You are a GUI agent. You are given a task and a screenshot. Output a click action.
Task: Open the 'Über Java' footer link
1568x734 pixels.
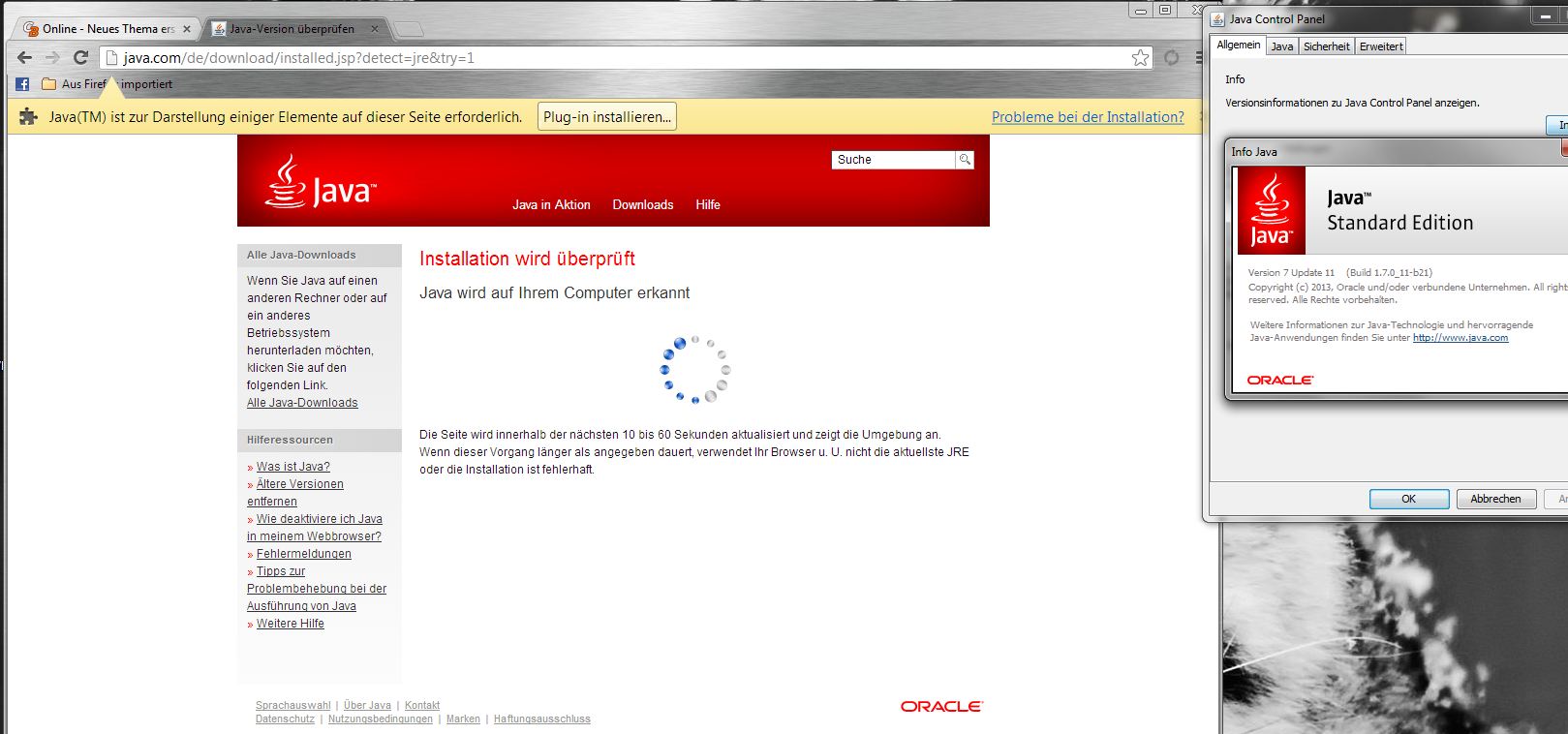coord(367,706)
